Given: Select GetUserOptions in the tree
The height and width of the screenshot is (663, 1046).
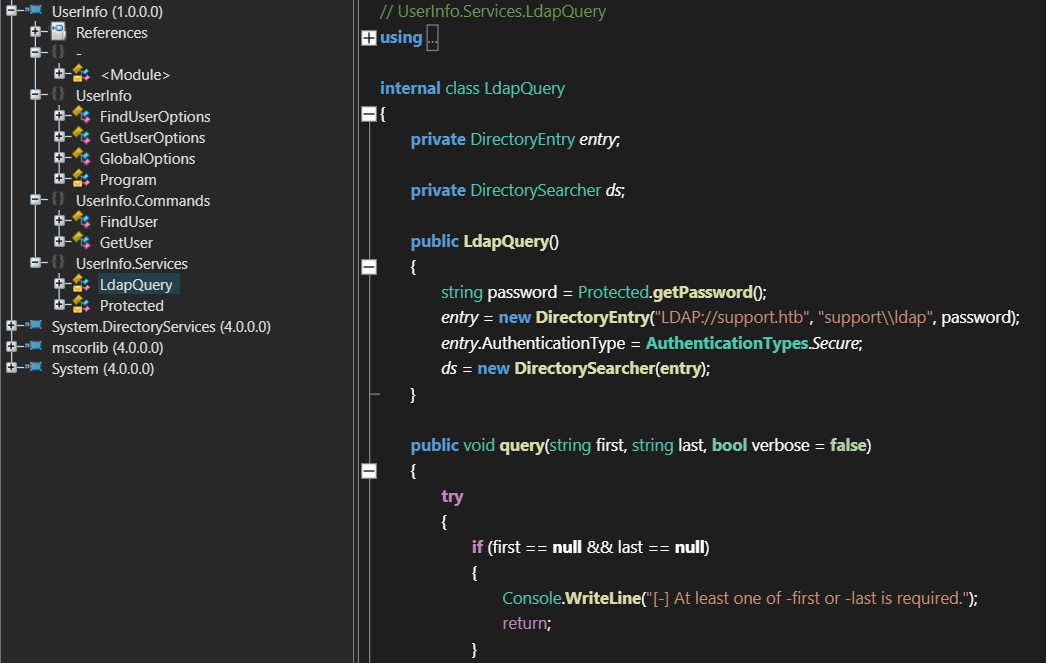Looking at the screenshot, I should click(152, 137).
